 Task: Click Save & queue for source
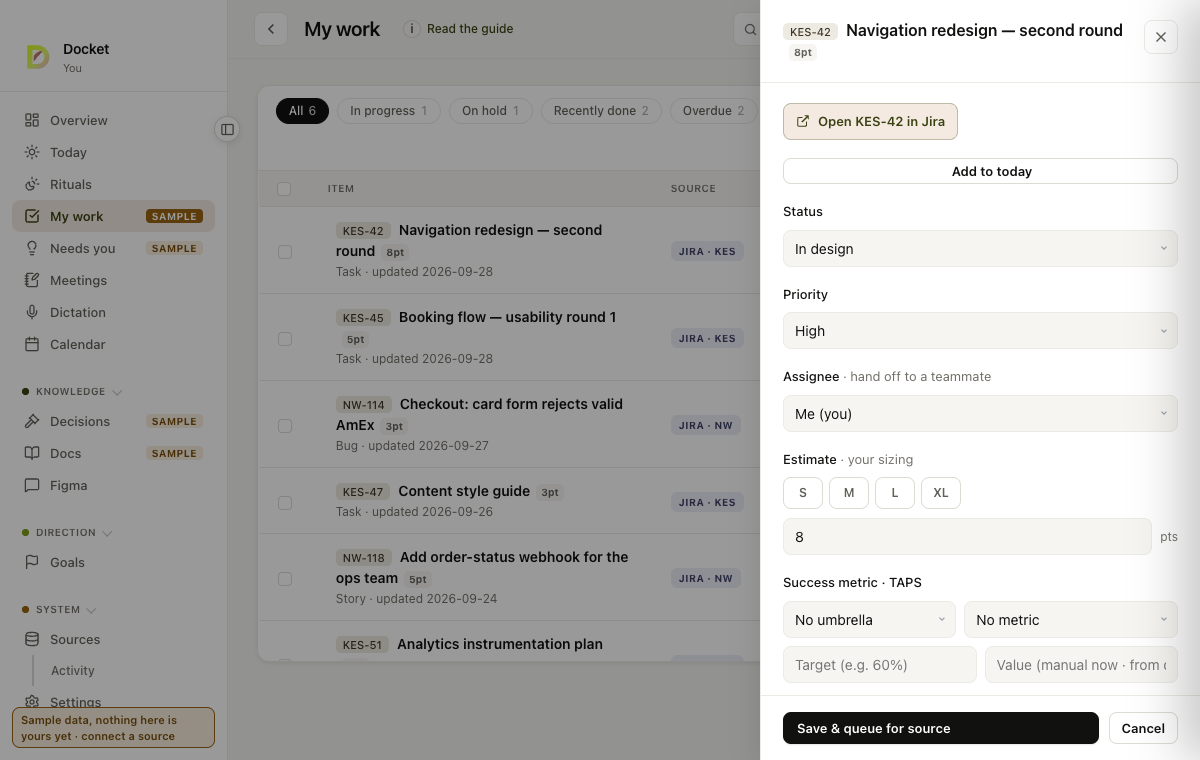pos(941,728)
